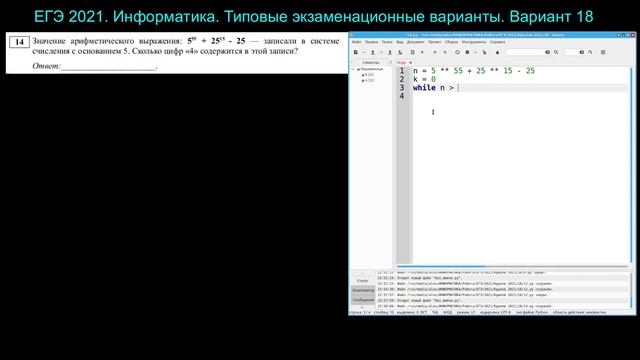The height and width of the screenshot is (360, 640).
Task: Click the 'строка 3/4' status bar entry
Action: 361,312
